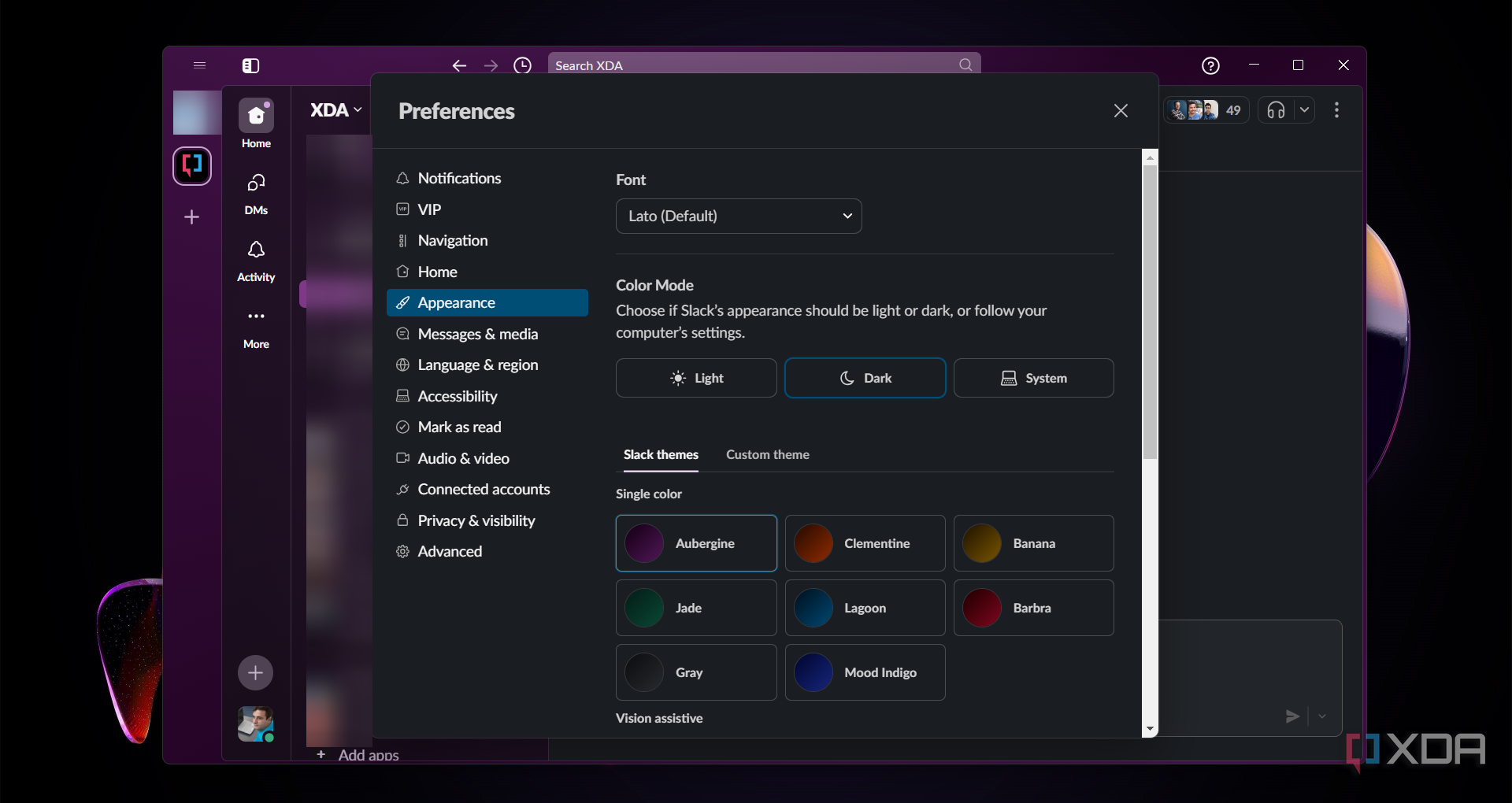This screenshot has width=1512, height=803.
Task: Expand send options chevron beside send
Action: tap(1322, 716)
